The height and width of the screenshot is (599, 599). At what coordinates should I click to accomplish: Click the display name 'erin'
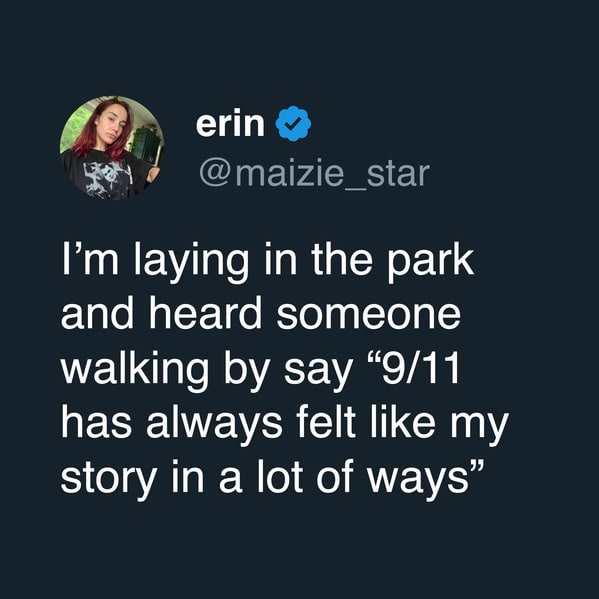[x=230, y=124]
